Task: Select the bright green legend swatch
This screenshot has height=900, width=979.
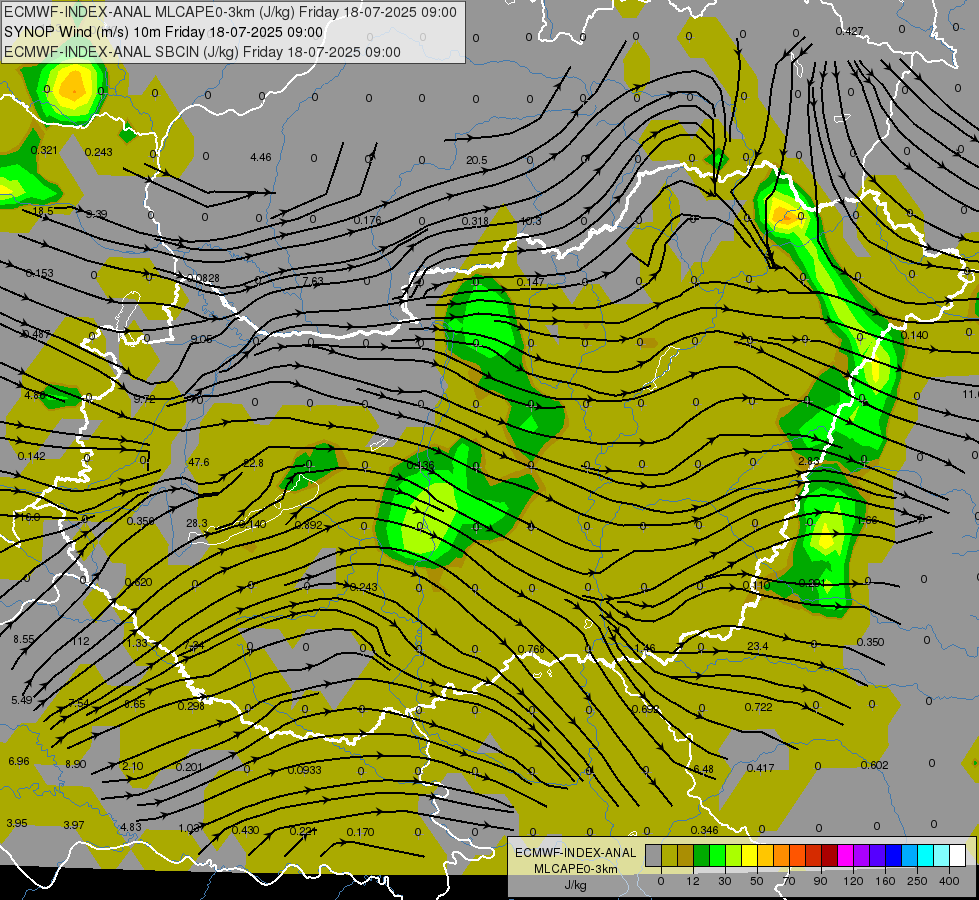Action: [x=717, y=856]
